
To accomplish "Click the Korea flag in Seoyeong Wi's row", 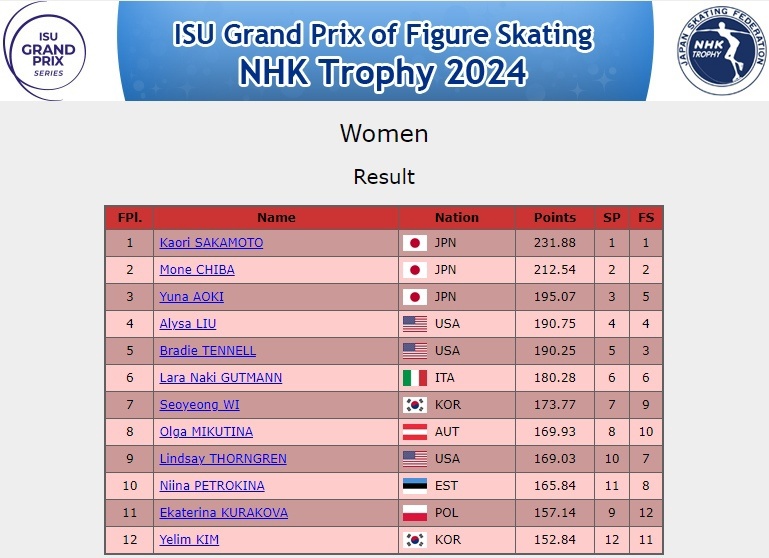I will 415,405.
